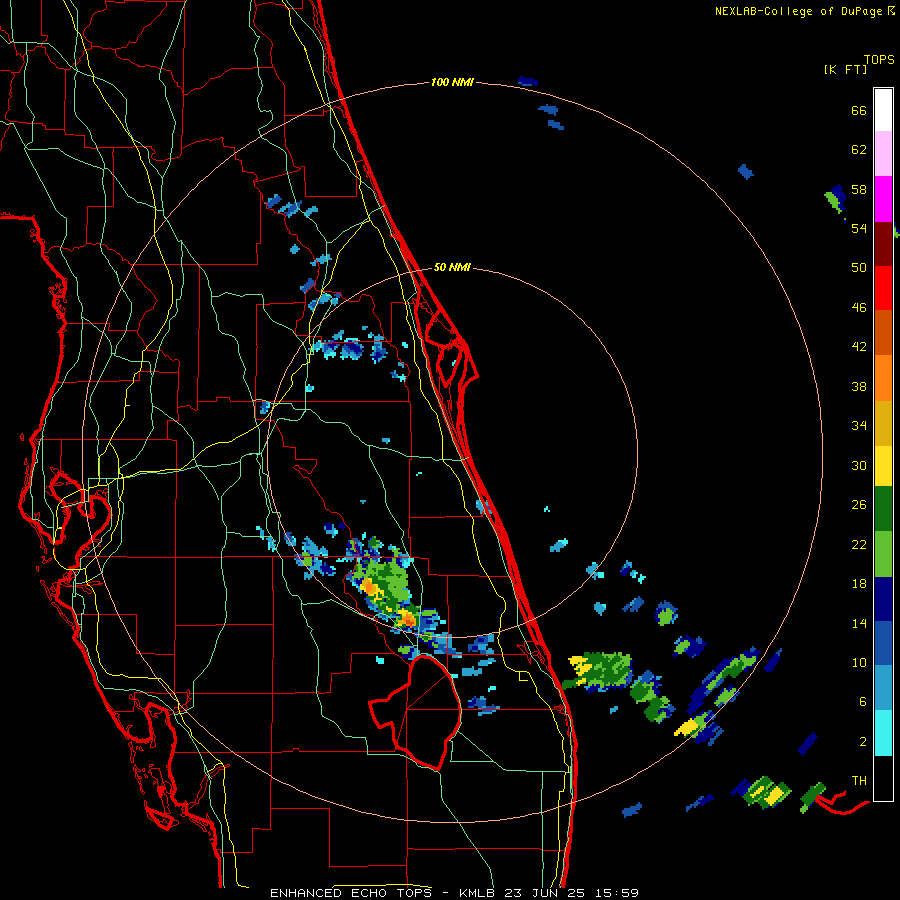Click the legend value "18"

(859, 584)
